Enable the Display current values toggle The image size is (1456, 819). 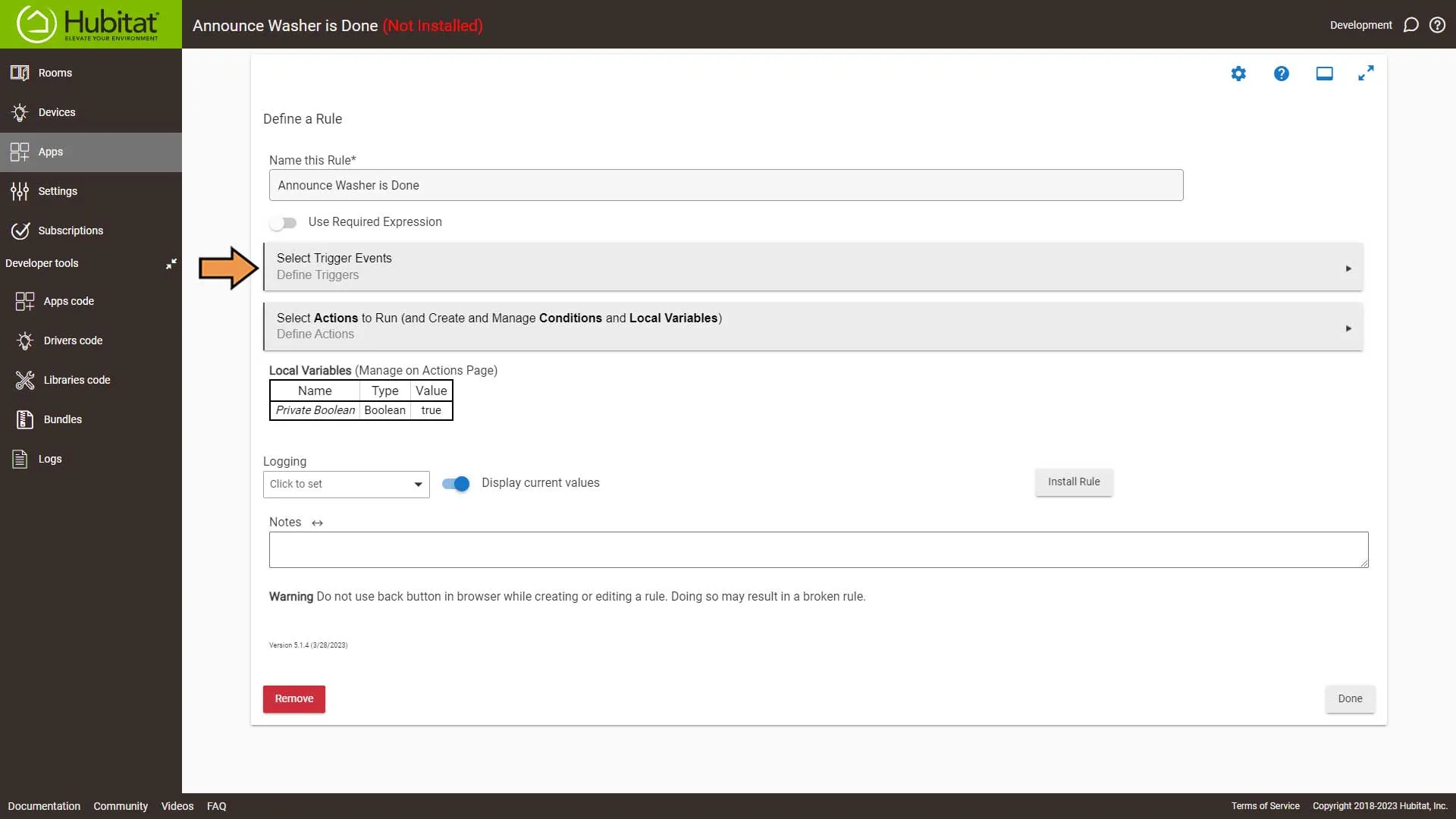click(x=456, y=483)
